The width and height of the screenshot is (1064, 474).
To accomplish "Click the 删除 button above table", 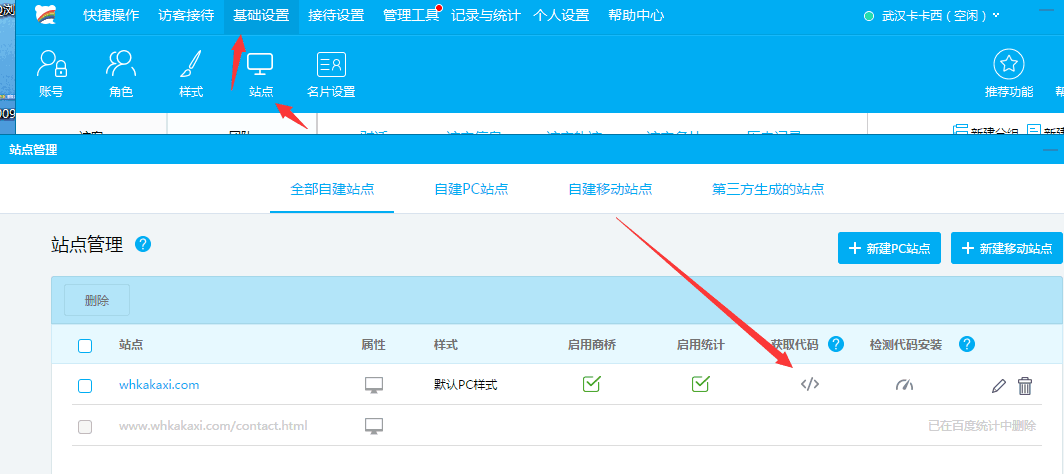I will tap(97, 300).
